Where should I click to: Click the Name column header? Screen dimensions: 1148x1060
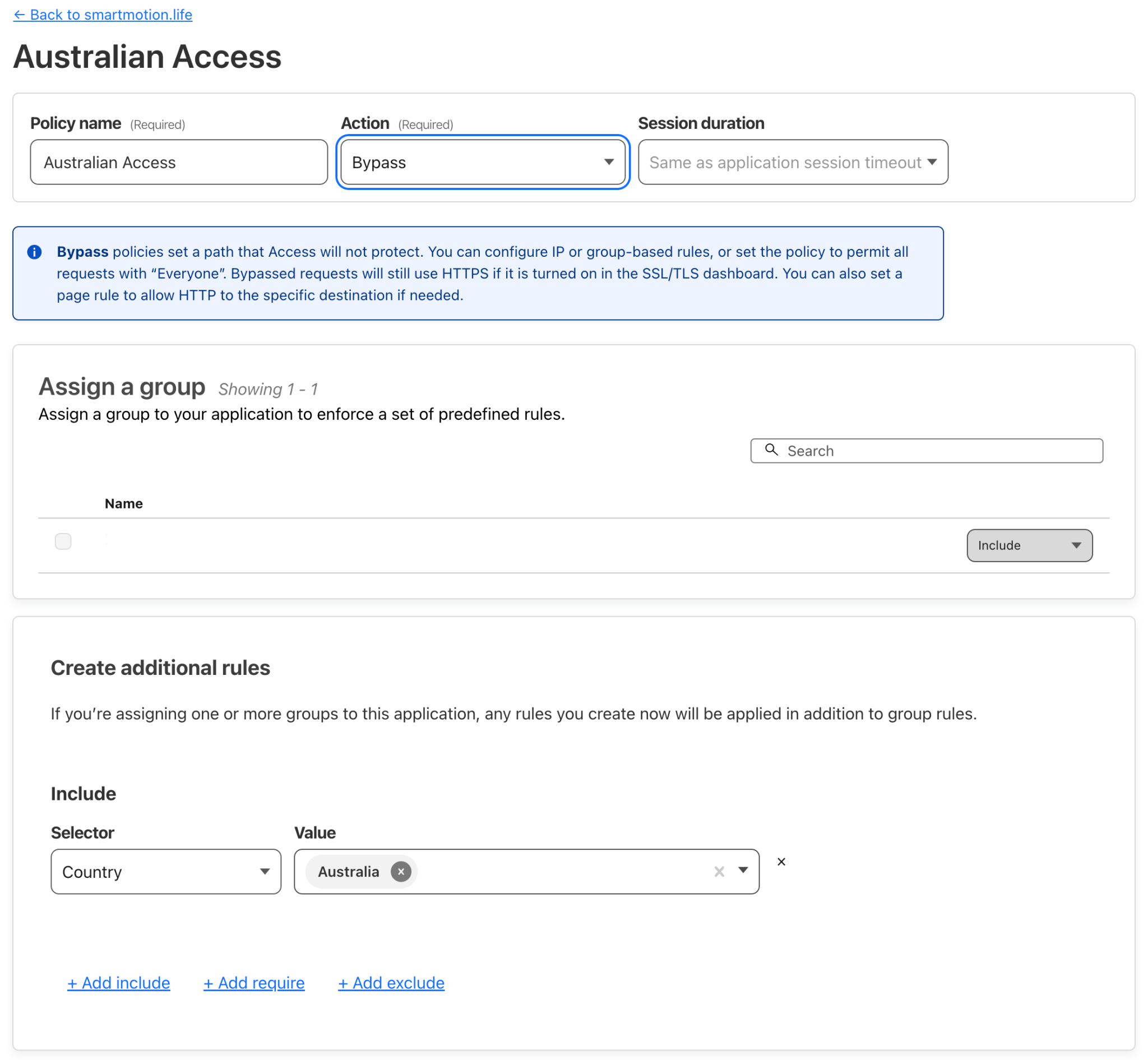point(124,503)
